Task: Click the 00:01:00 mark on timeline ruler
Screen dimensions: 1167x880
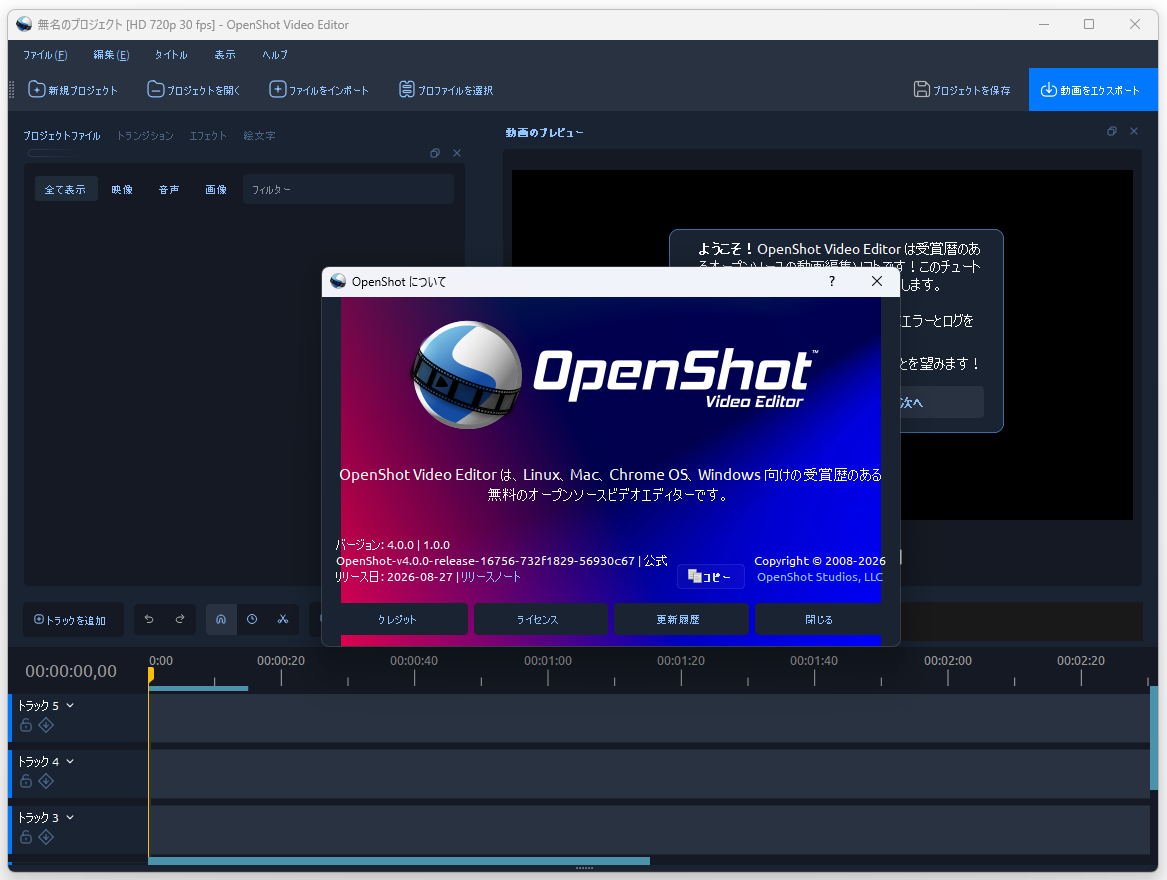Action: [548, 660]
